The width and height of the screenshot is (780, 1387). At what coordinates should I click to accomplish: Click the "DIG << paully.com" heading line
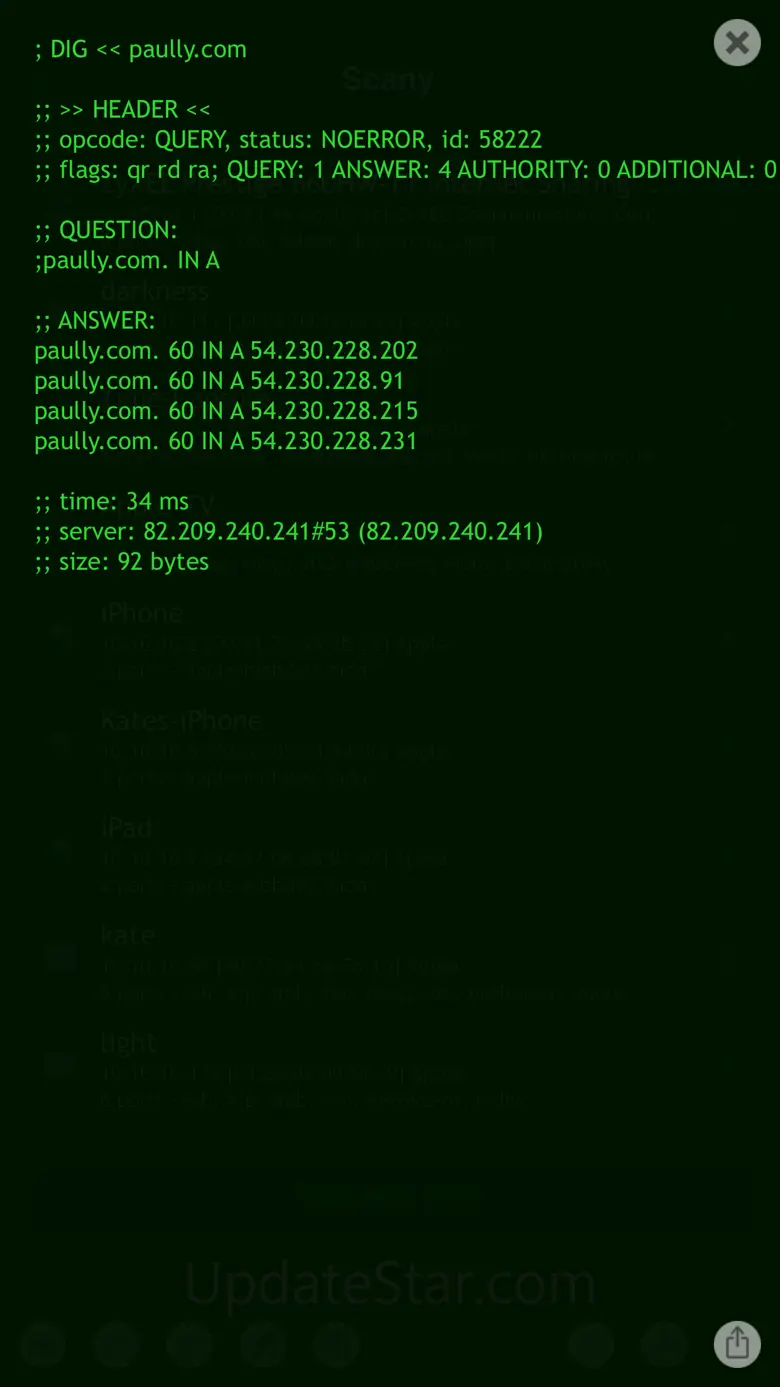[x=140, y=49]
